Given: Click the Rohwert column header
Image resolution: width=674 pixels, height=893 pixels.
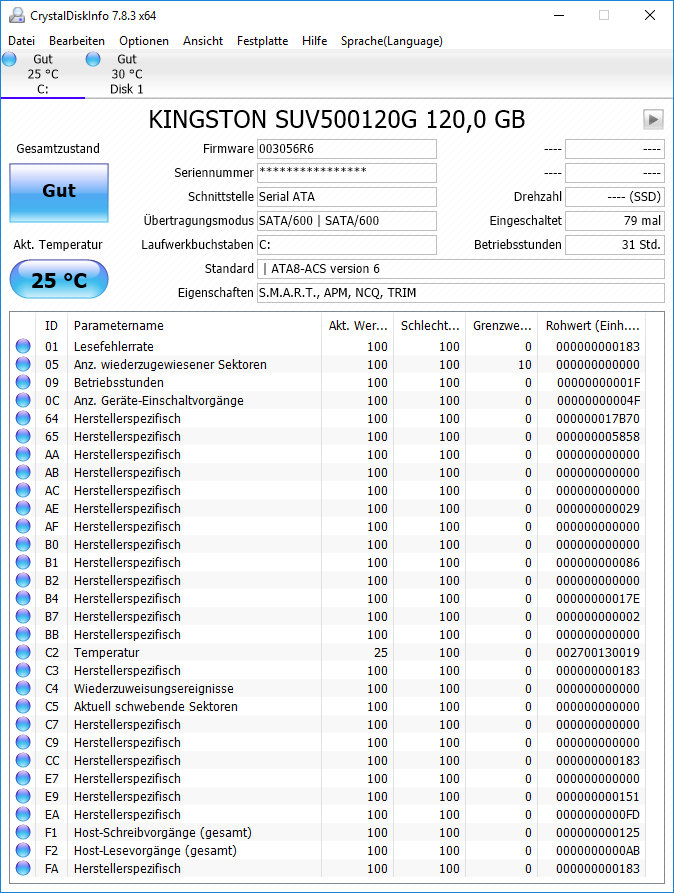Looking at the screenshot, I should [591, 326].
